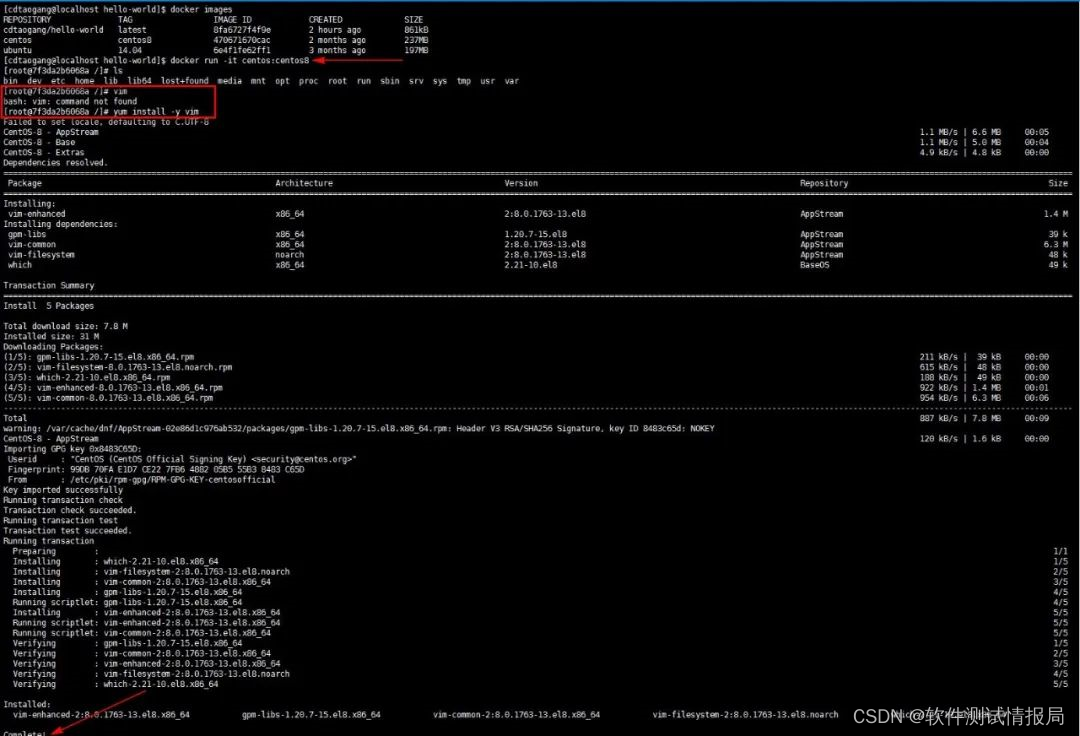Click version 2.21-10.el8

(x=531, y=265)
